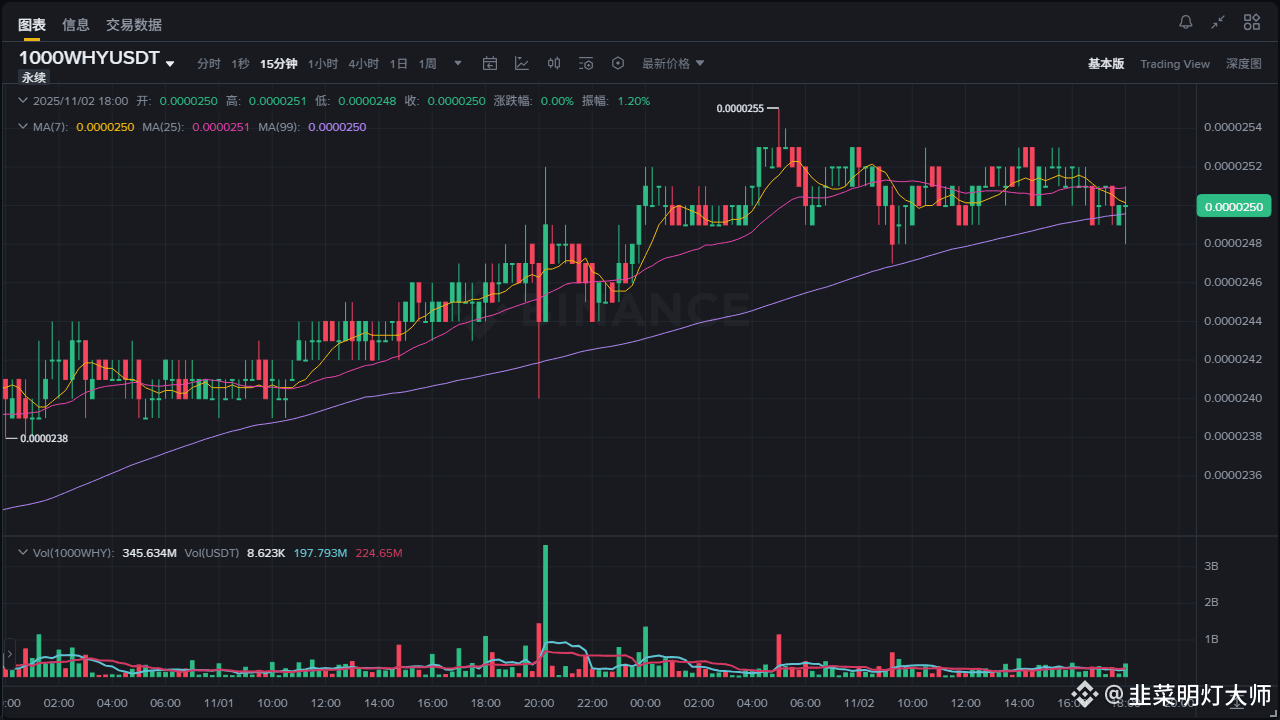1280x720 pixels.
Task: Open the chart settings gear icon
Action: [618, 63]
